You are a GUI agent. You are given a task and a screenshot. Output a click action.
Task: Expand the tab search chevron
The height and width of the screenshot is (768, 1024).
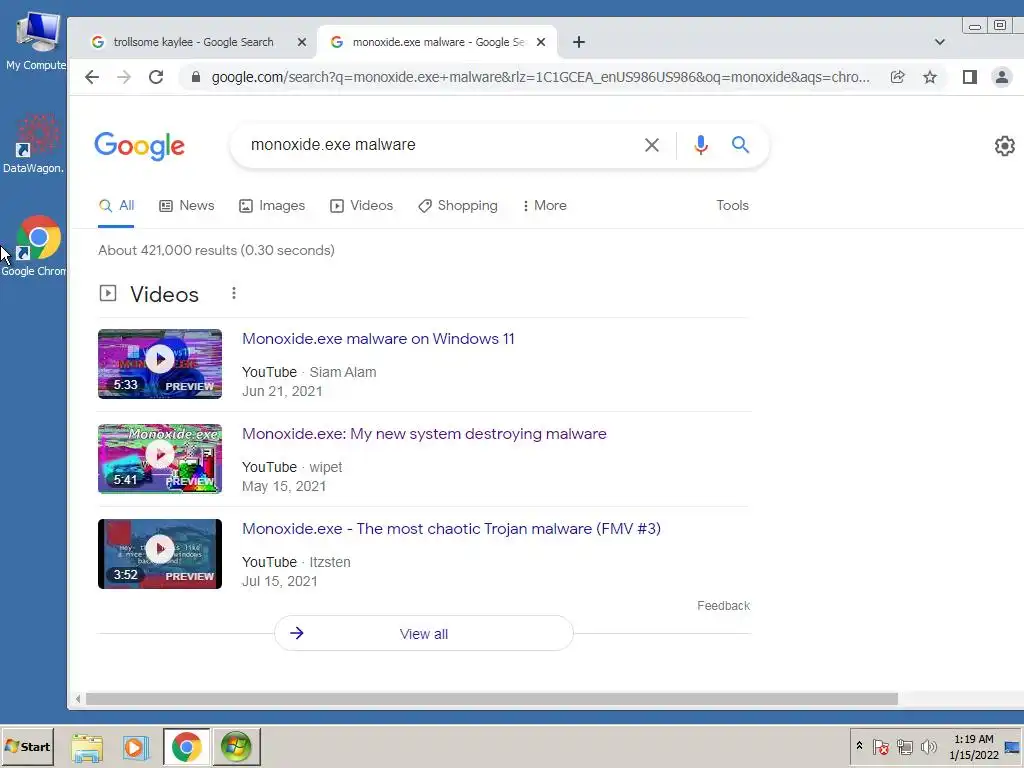tap(940, 42)
